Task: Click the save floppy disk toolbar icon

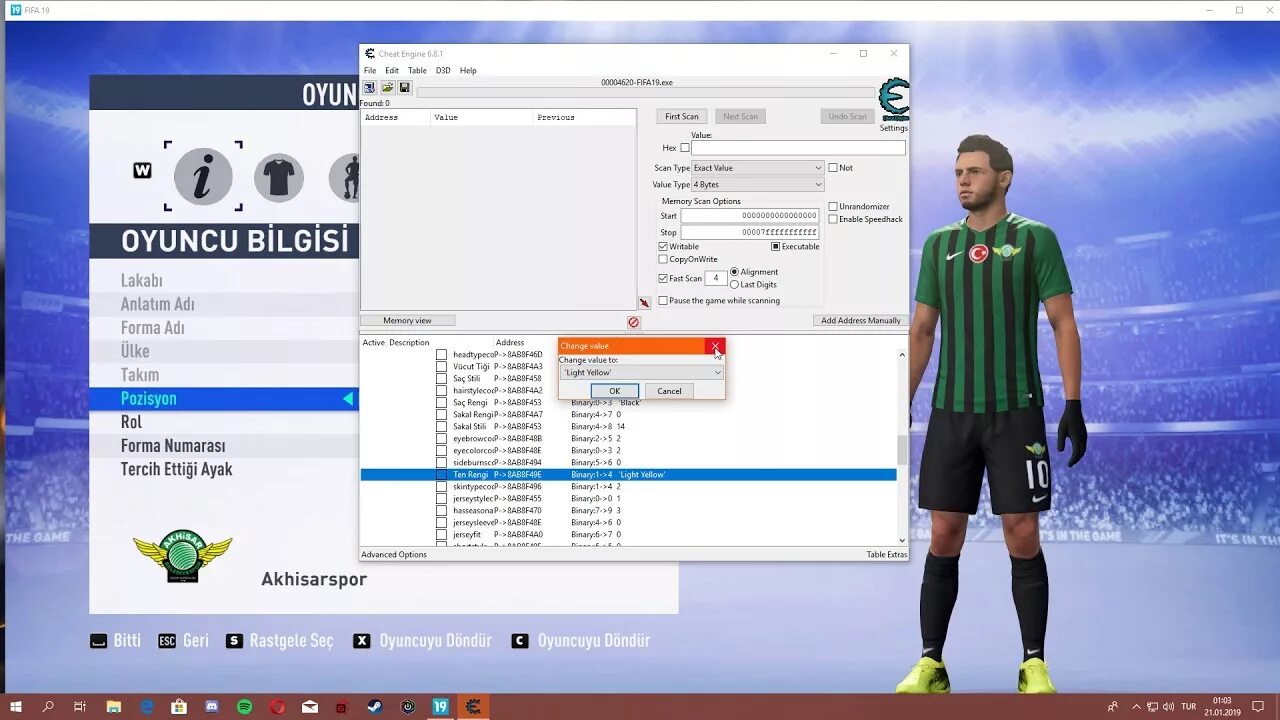Action: point(404,88)
